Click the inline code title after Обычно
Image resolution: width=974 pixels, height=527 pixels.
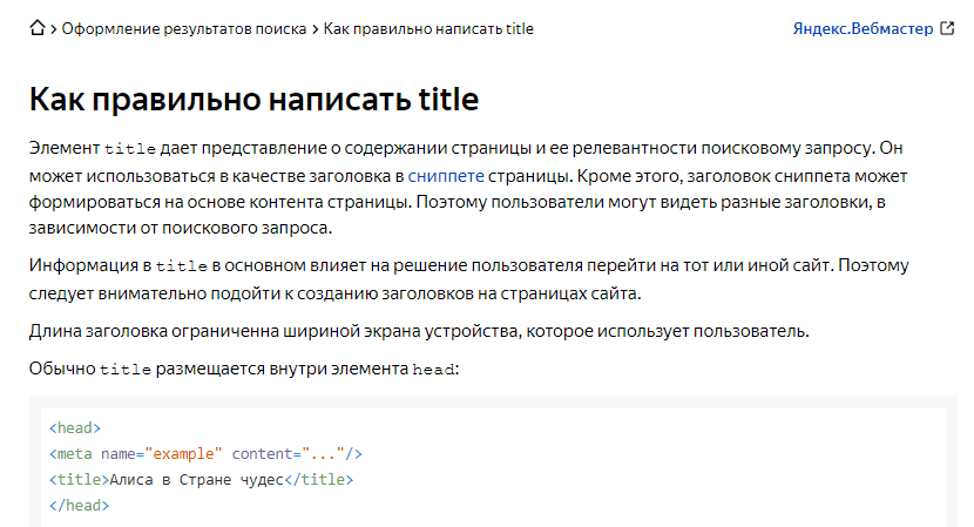(126, 370)
